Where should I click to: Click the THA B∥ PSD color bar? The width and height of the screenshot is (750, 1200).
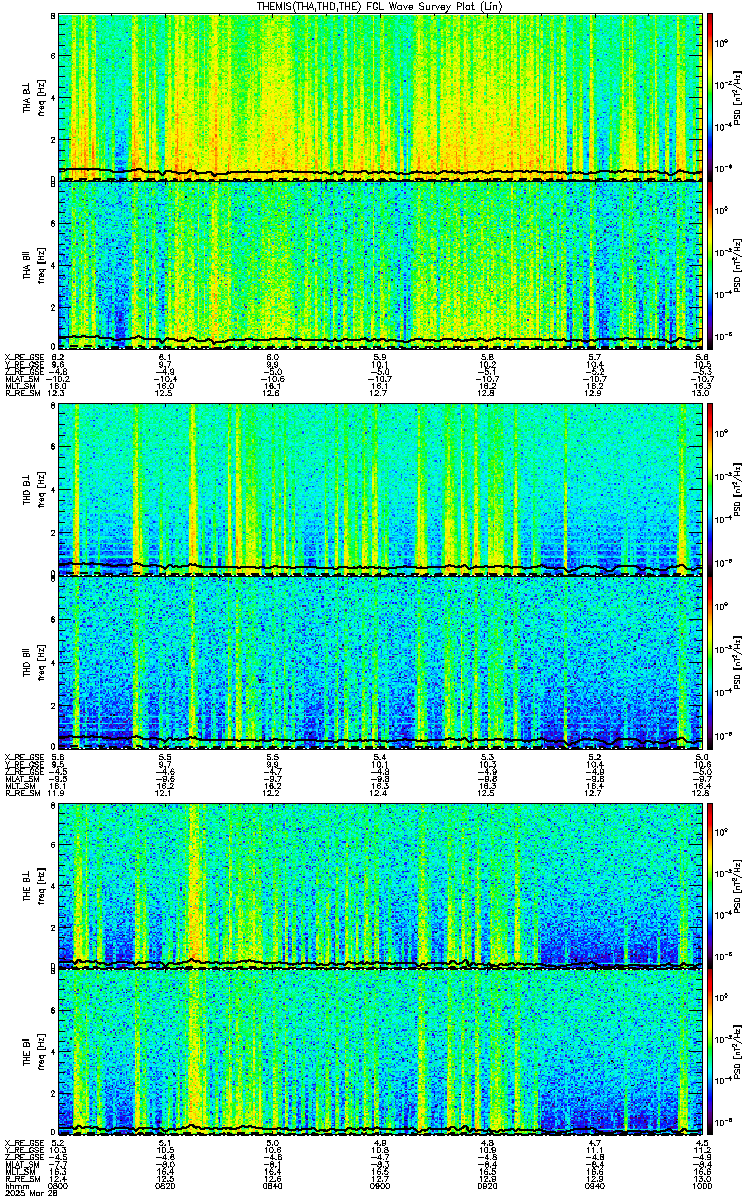pos(709,265)
